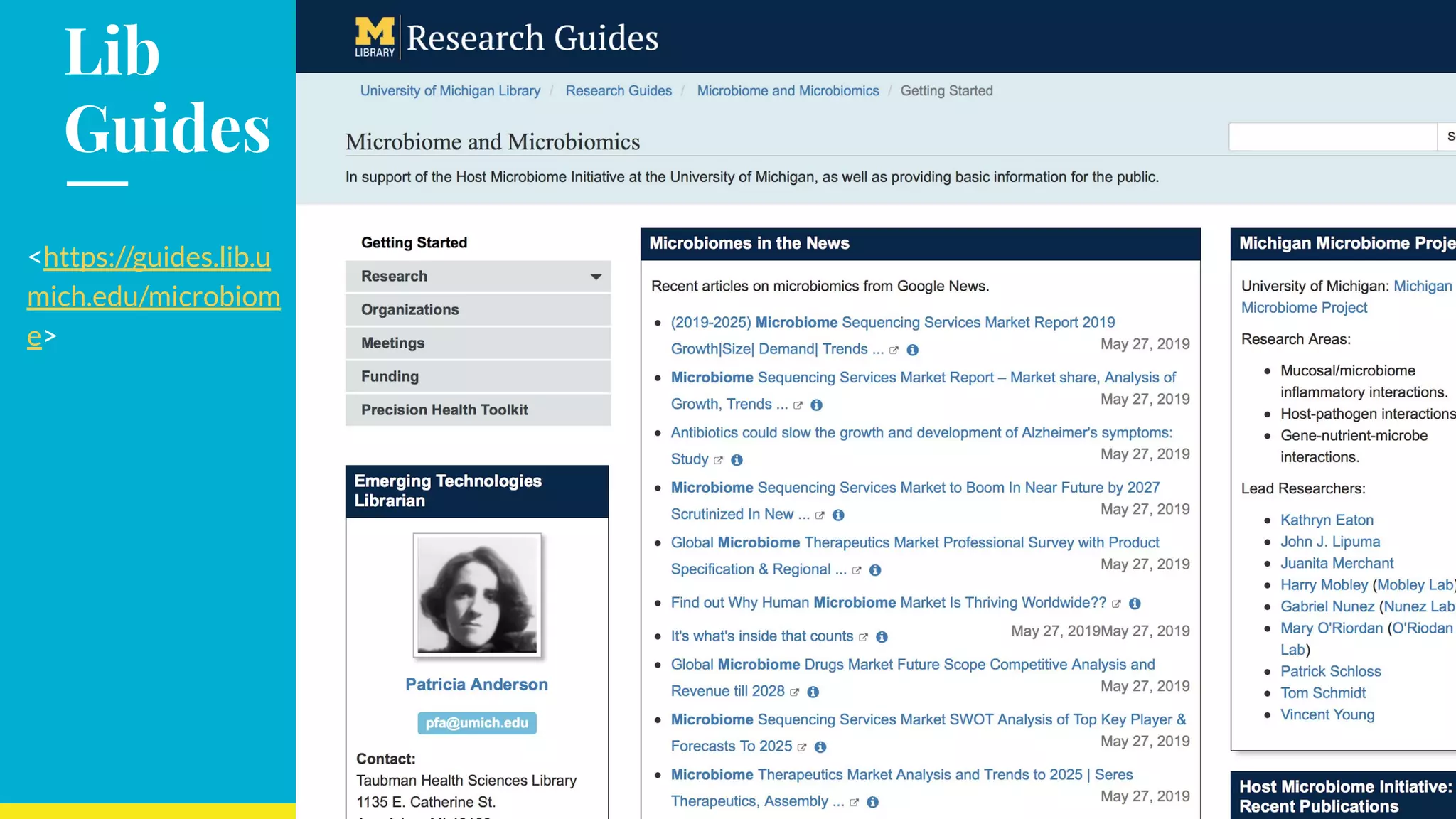Click external link icon after 'Thriving Worldwide??'
This screenshot has width=1456, height=819.
[x=1116, y=604]
